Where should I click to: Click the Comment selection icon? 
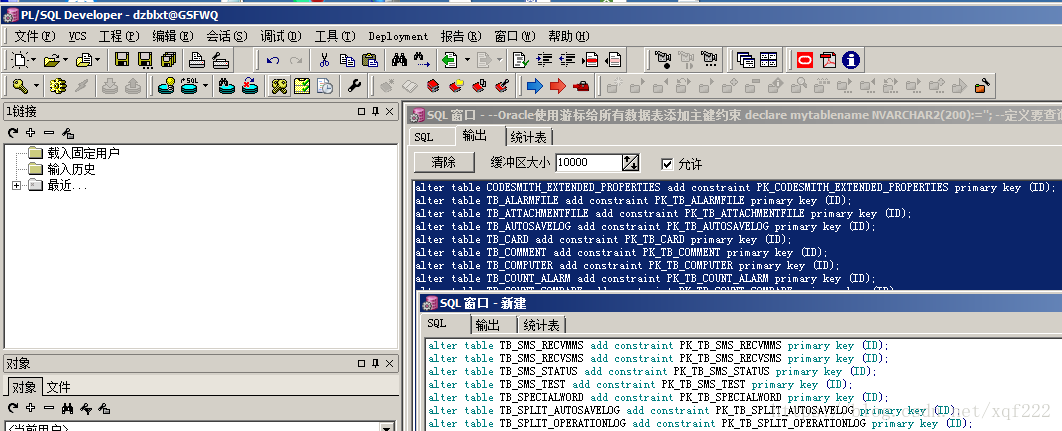(x=590, y=60)
